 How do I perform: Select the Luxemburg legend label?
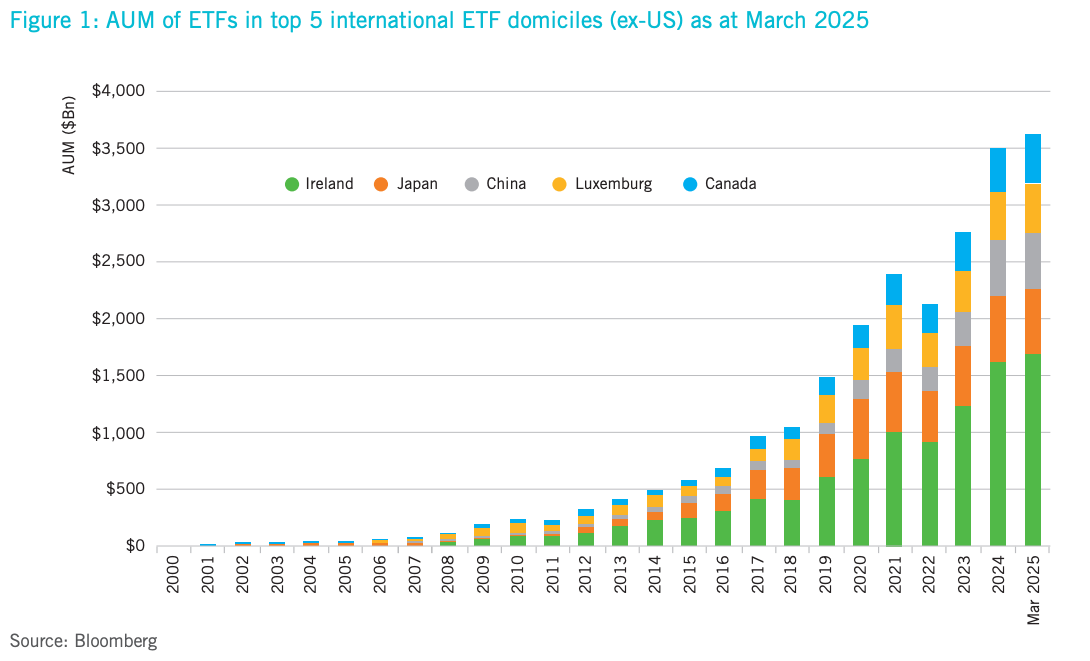click(614, 184)
